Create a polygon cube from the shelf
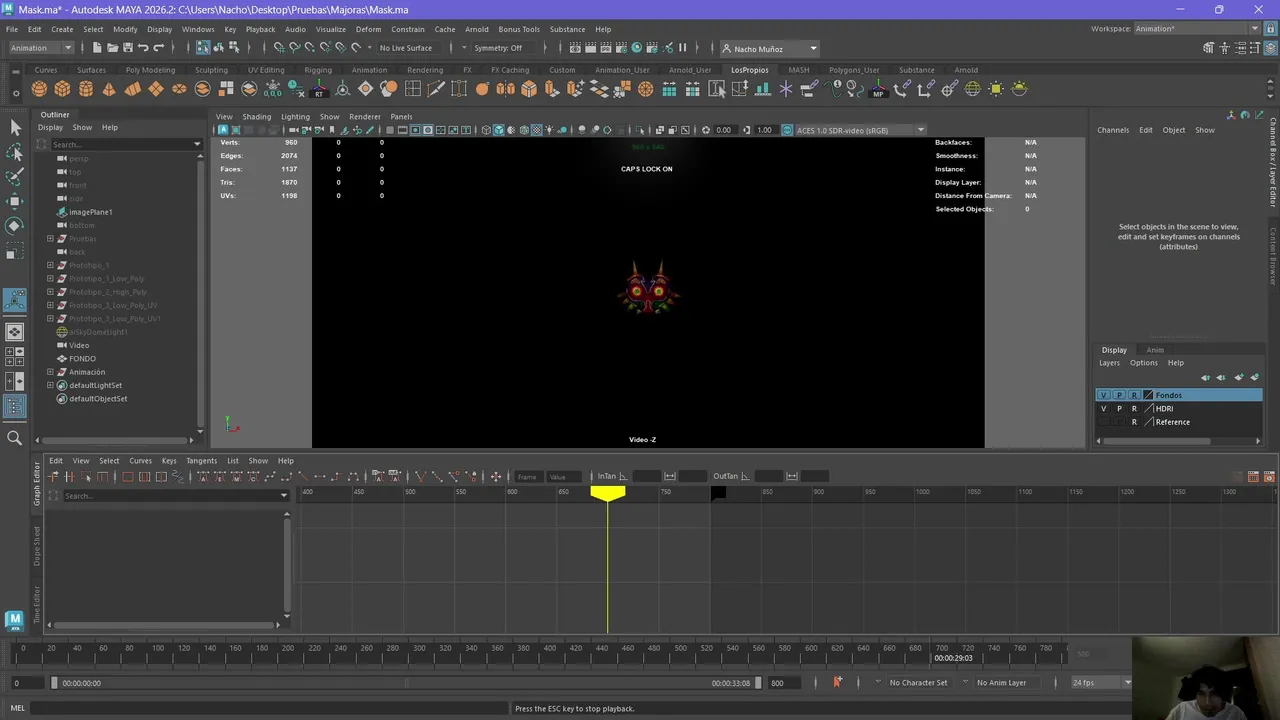The height and width of the screenshot is (720, 1280). point(62,89)
